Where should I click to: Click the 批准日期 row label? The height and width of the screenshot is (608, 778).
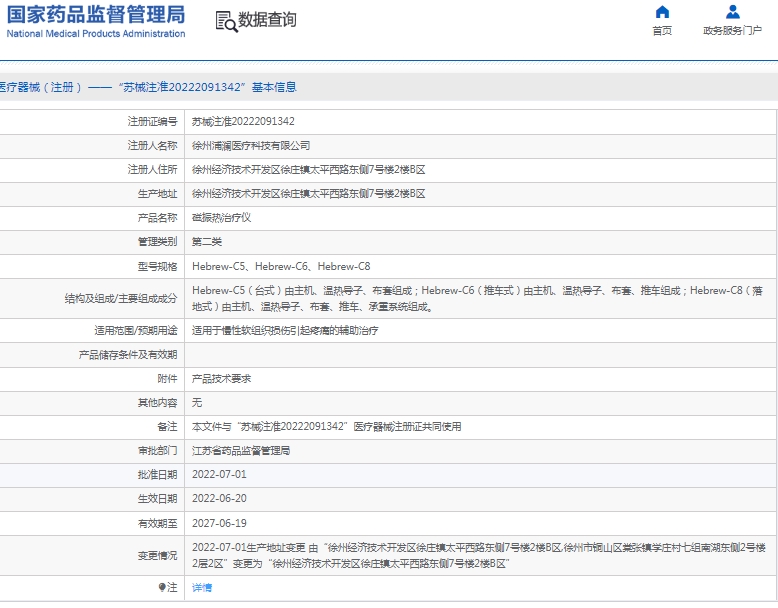tap(157, 474)
